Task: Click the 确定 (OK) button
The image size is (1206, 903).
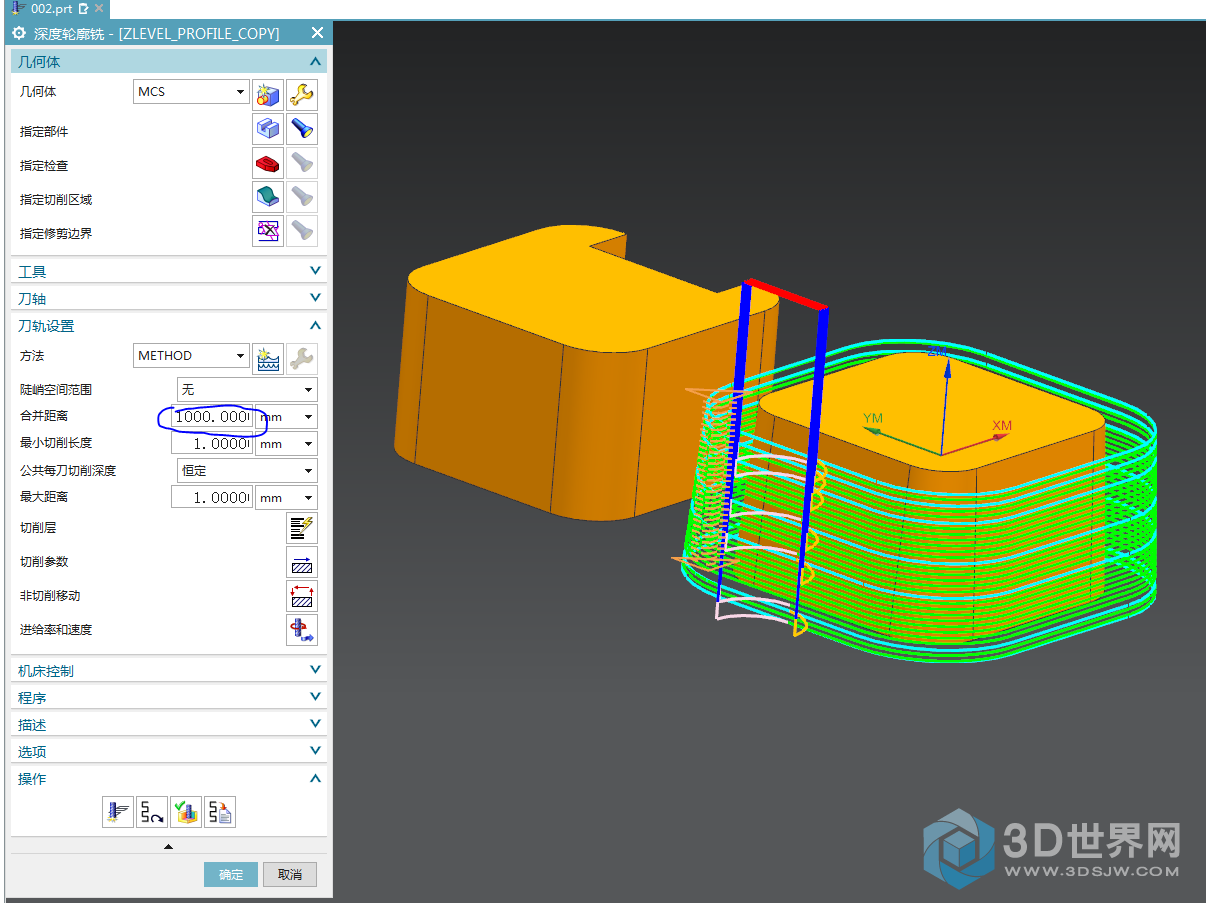Action: pos(231,874)
